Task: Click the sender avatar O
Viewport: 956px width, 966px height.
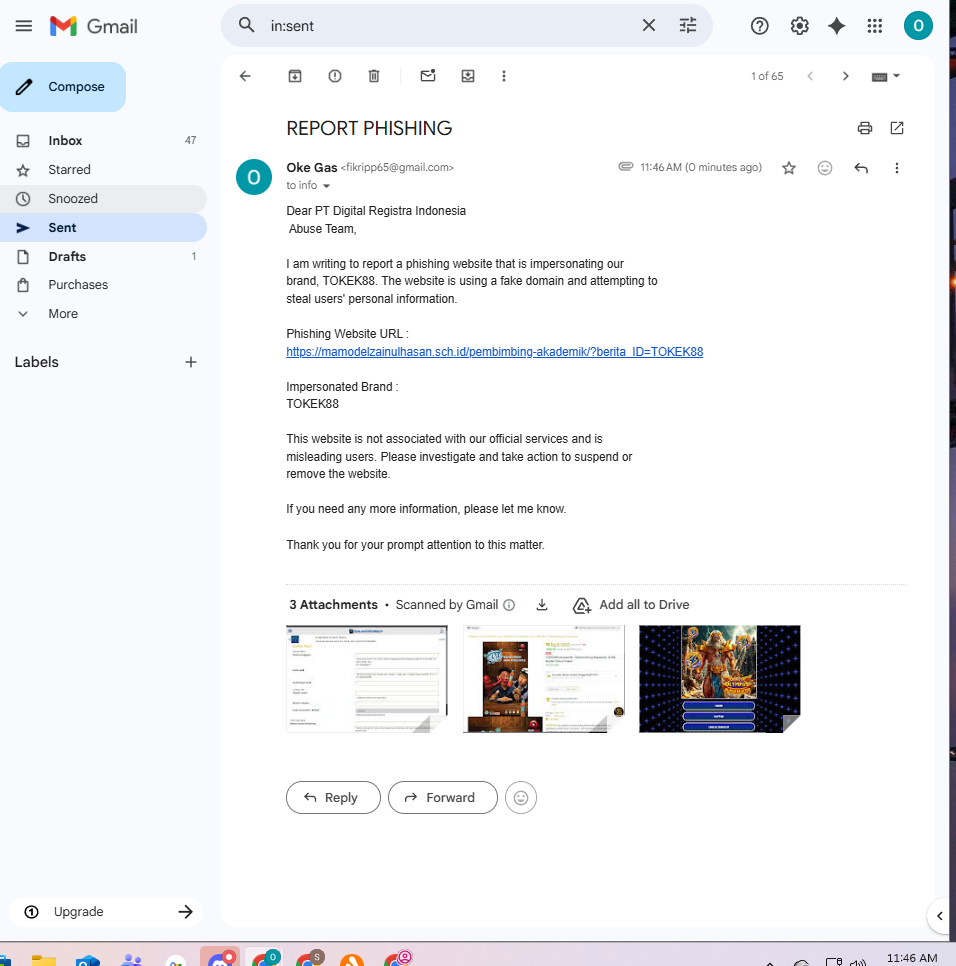Action: [254, 177]
